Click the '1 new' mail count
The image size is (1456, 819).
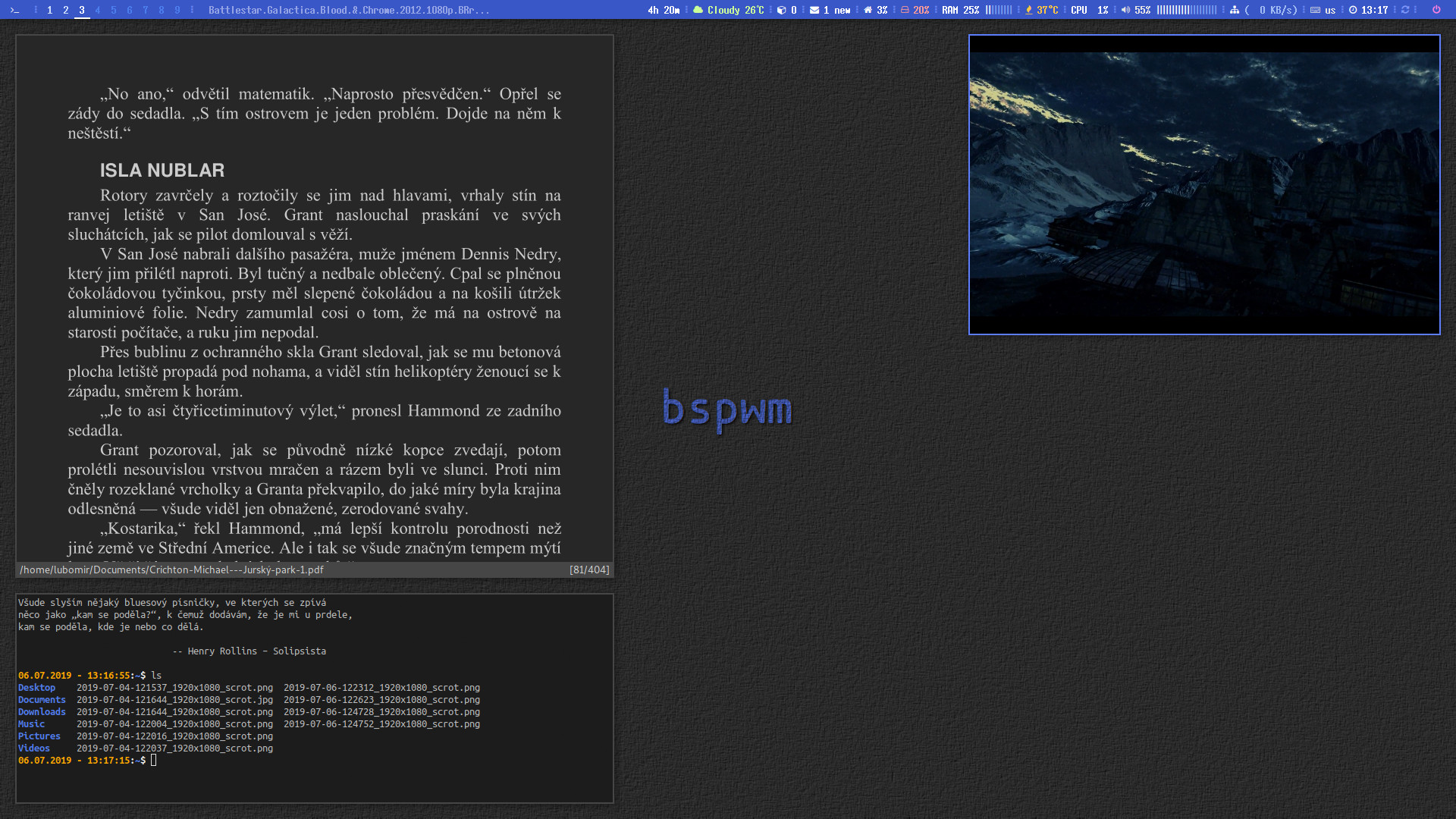point(837,10)
